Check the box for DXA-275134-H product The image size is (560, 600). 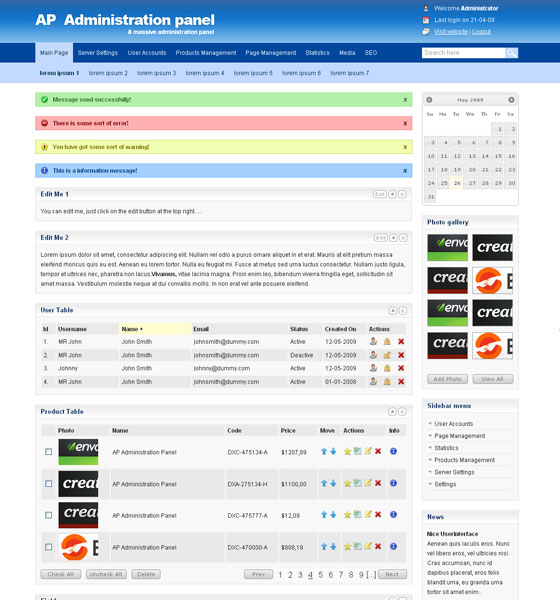(49, 484)
